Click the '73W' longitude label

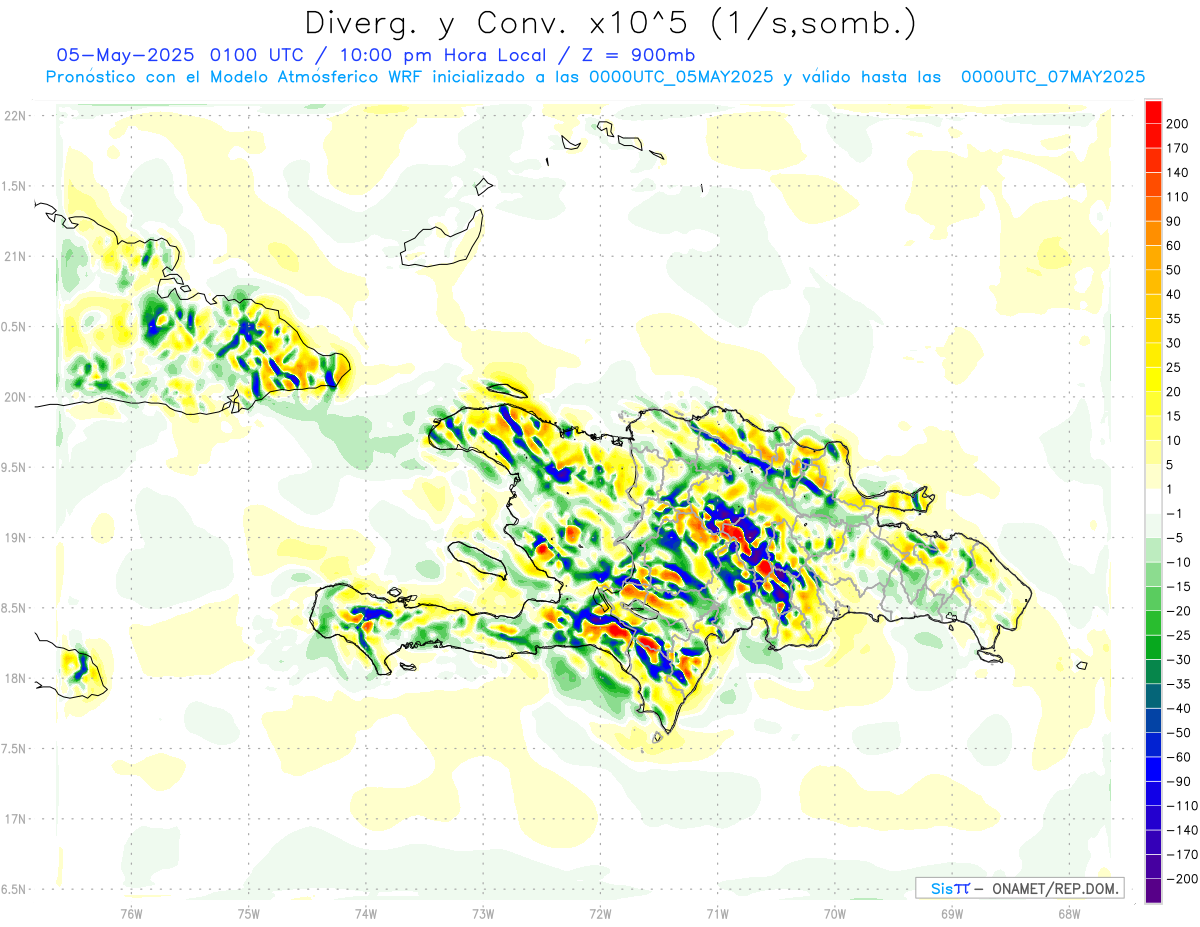[x=483, y=913]
